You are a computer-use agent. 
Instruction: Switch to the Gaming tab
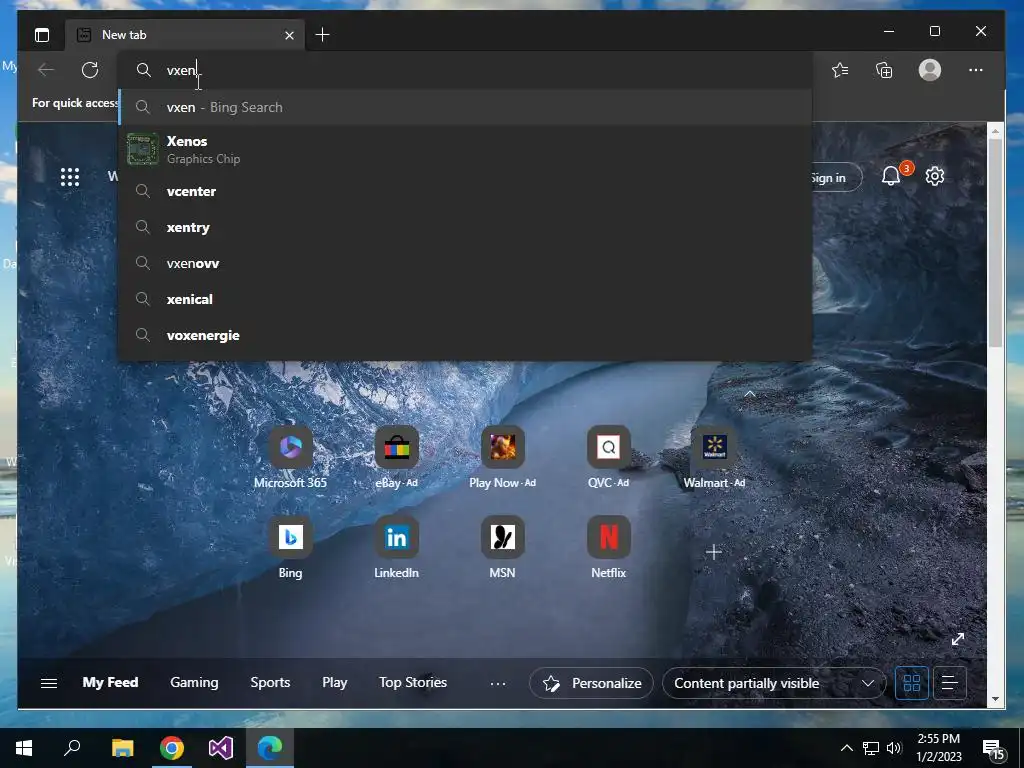coord(194,682)
